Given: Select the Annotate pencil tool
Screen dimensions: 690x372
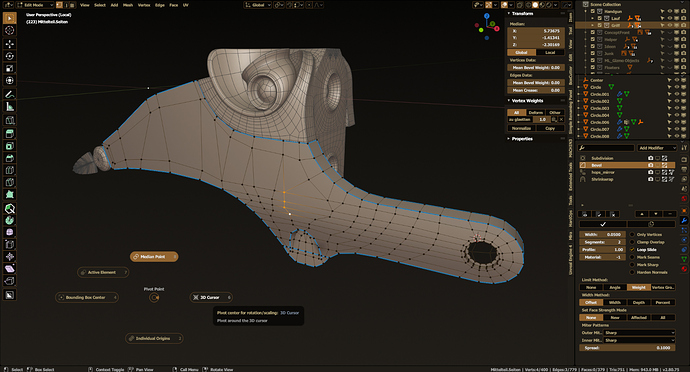Looking at the screenshot, I should click(10, 94).
